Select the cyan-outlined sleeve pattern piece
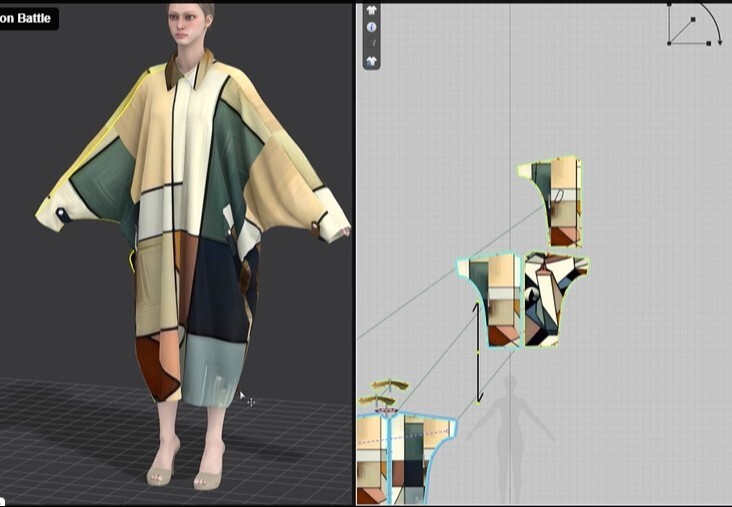 coord(500,299)
